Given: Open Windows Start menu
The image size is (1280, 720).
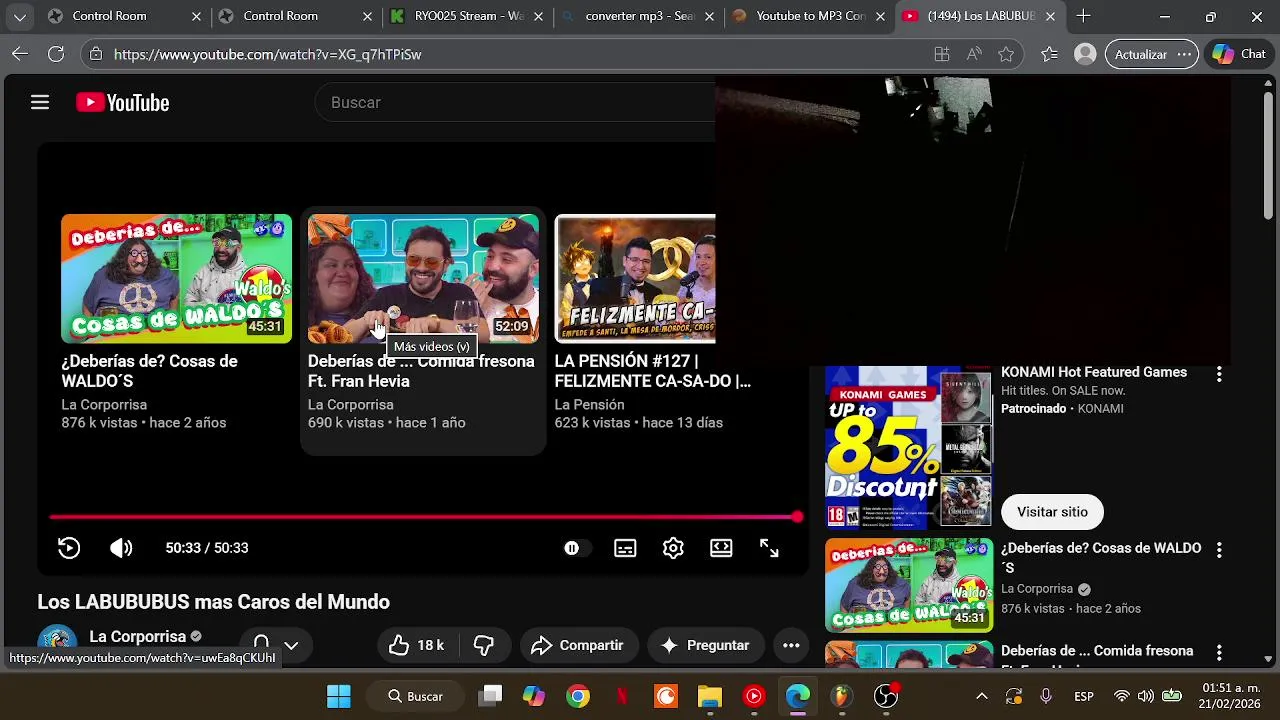Looking at the screenshot, I should click(339, 696).
